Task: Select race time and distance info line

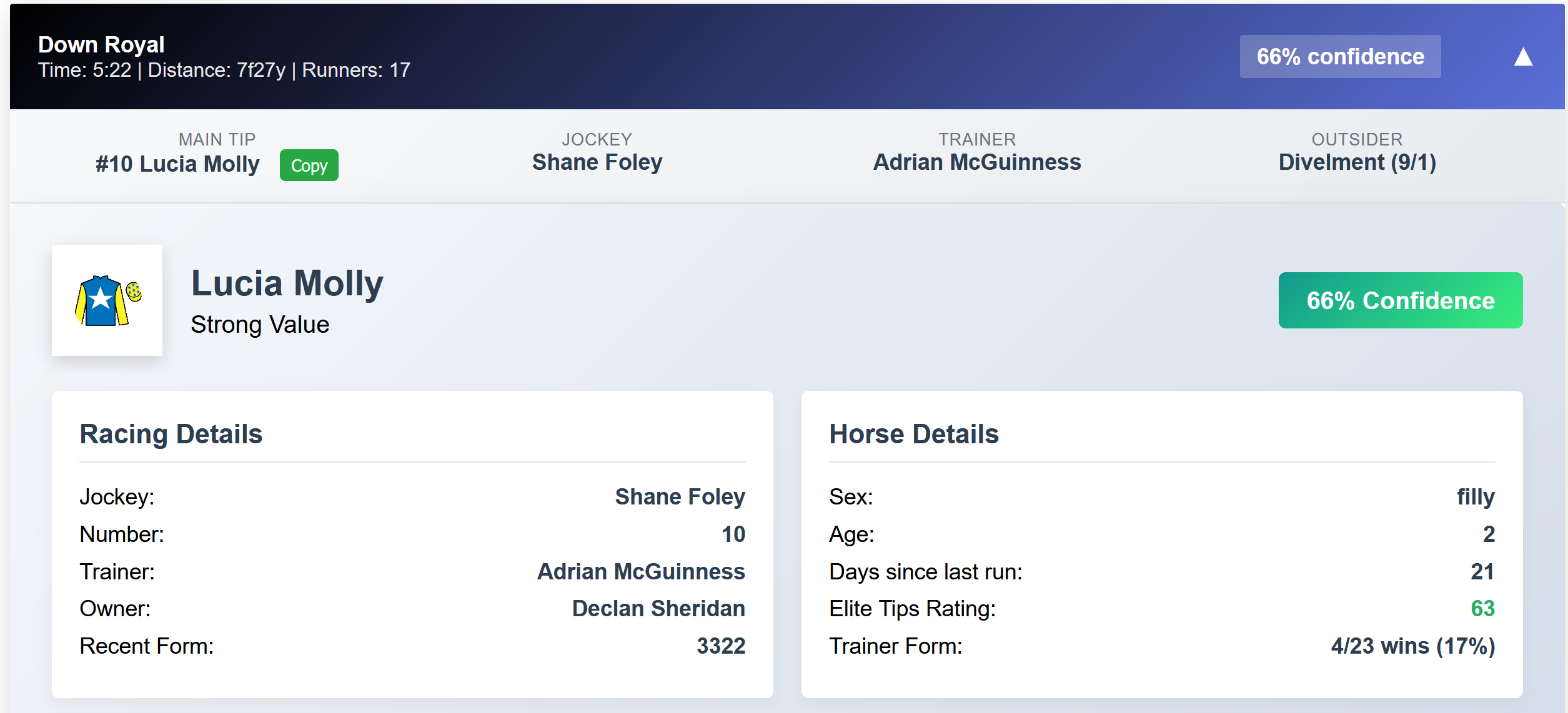Action: [x=224, y=70]
